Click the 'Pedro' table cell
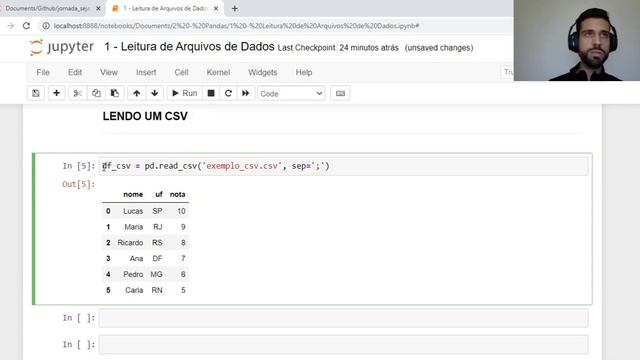The image size is (640, 360). click(x=133, y=274)
